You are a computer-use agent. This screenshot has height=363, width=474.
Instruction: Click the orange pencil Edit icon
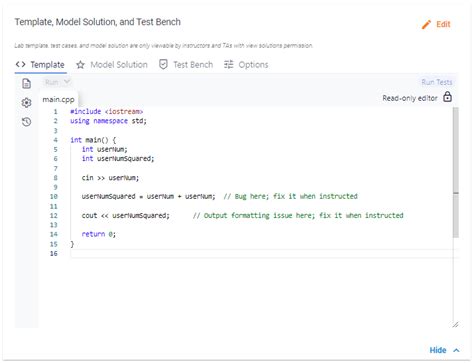tap(426, 24)
